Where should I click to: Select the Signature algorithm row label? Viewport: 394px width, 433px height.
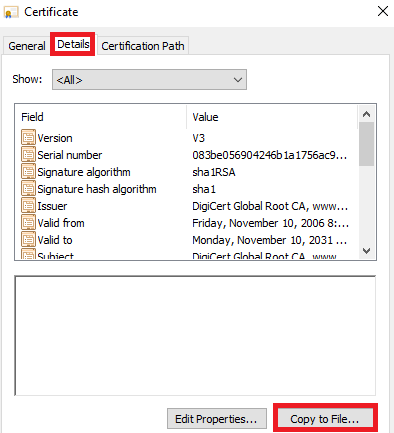click(x=84, y=172)
